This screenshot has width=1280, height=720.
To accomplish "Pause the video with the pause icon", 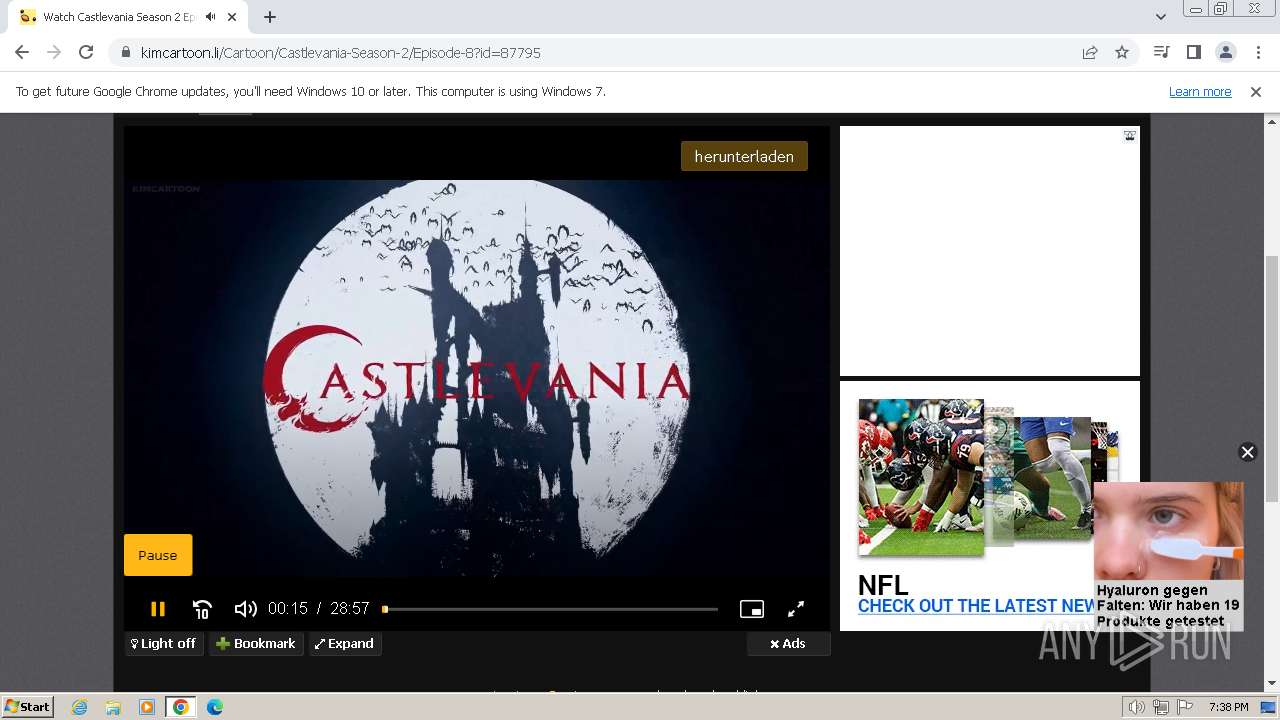I will pyautogui.click(x=158, y=609).
